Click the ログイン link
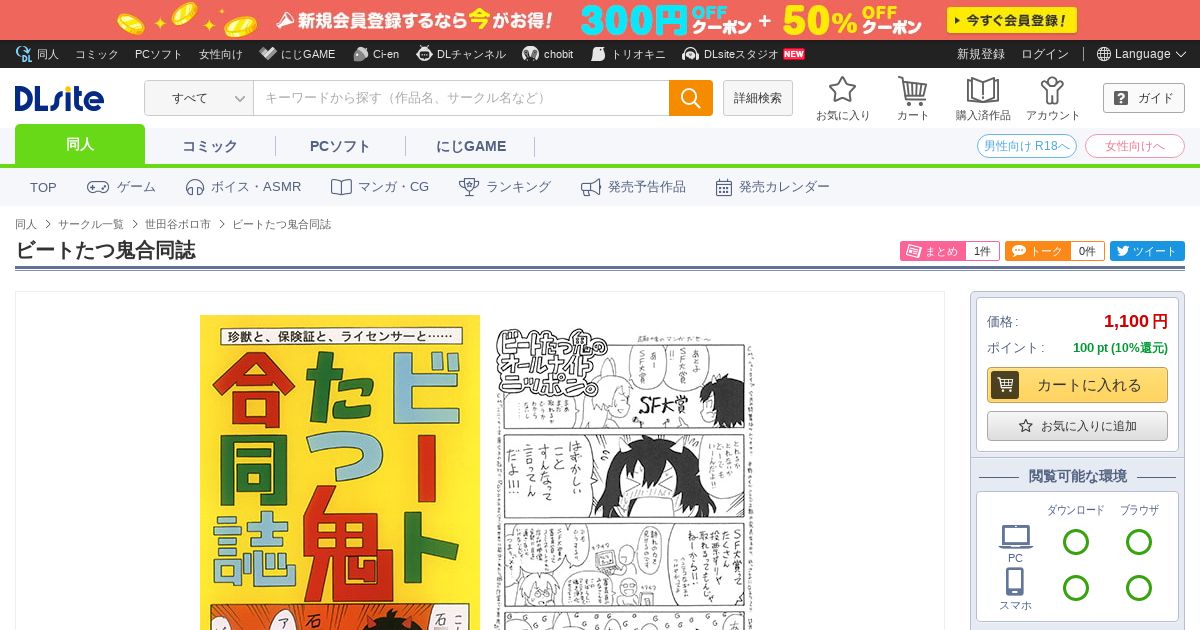The image size is (1200, 630). tap(1045, 54)
